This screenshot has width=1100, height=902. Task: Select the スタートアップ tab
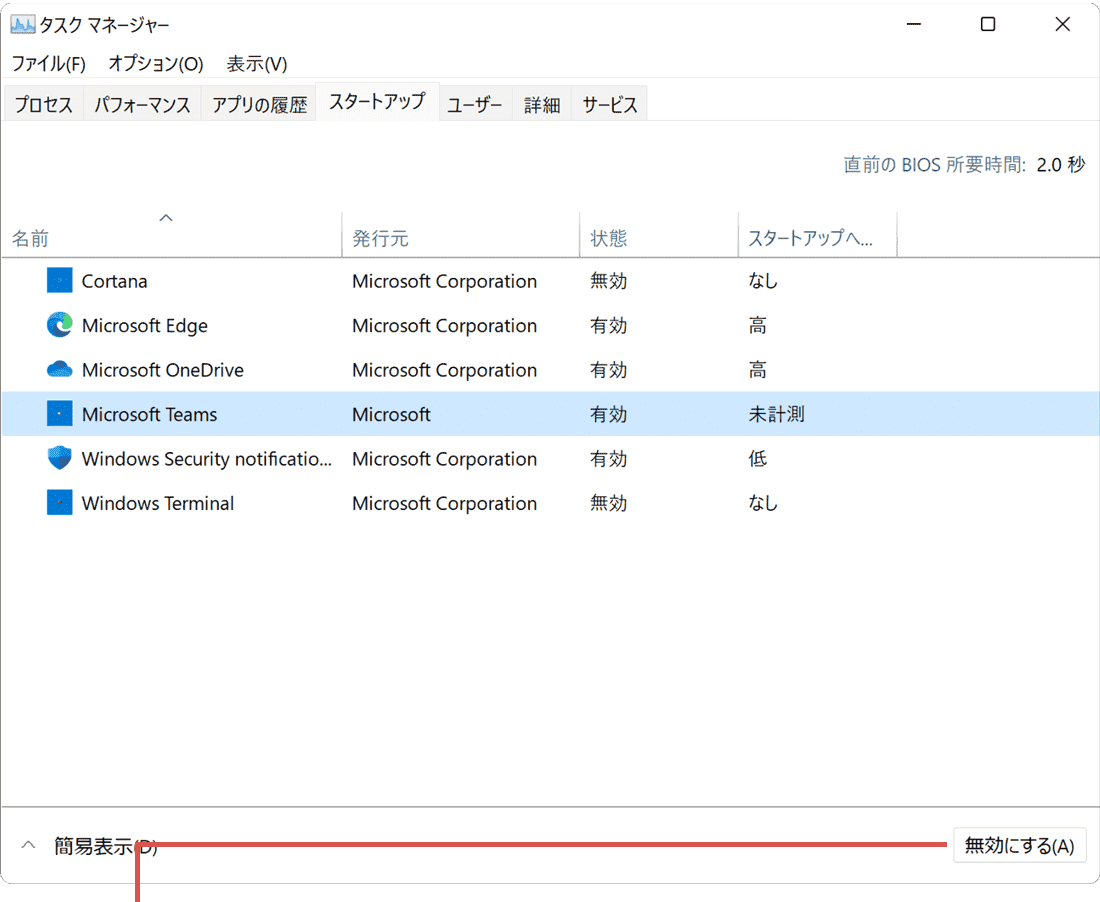click(377, 102)
